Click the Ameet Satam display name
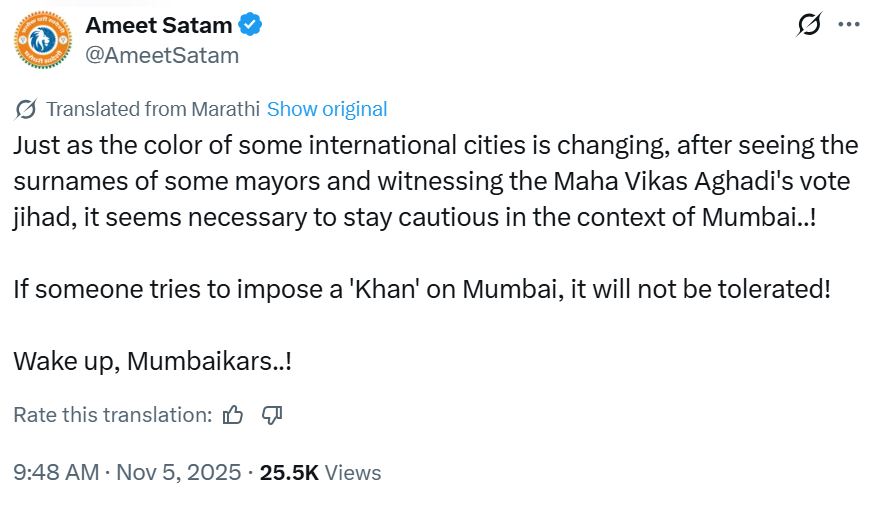The image size is (885, 509). coord(158,26)
